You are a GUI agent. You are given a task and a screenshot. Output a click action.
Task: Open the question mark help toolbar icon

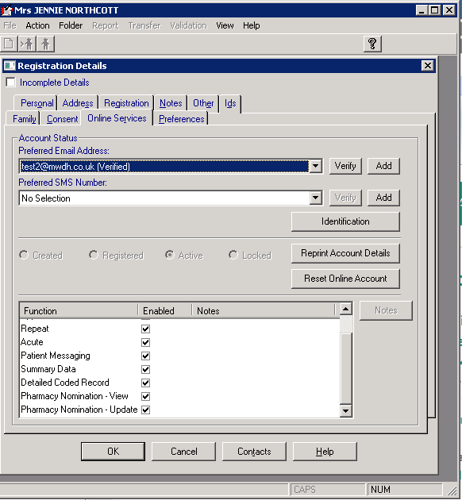tap(373, 44)
